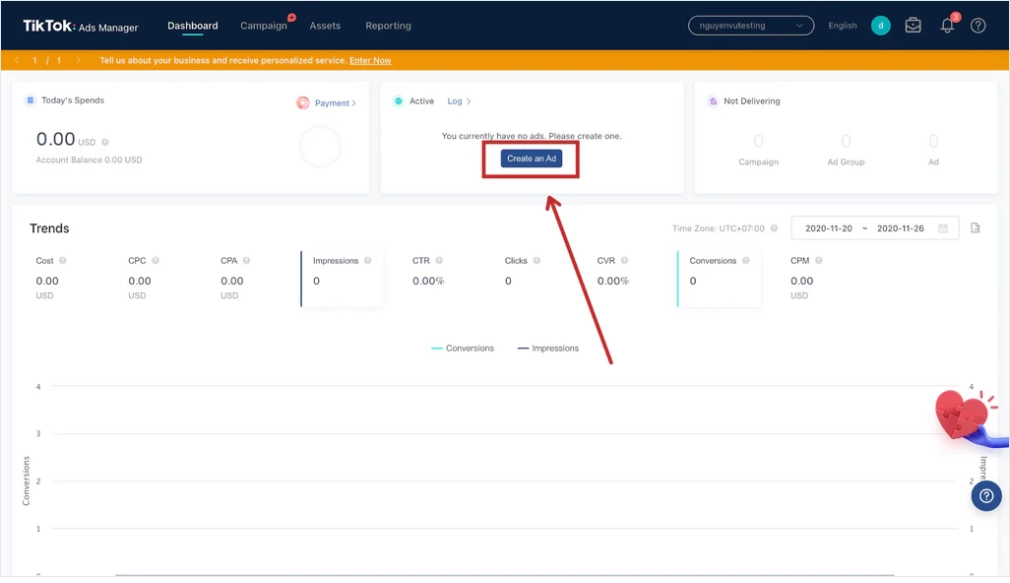Open the Payment link
Screen dimensions: 1010x583
(x=334, y=103)
